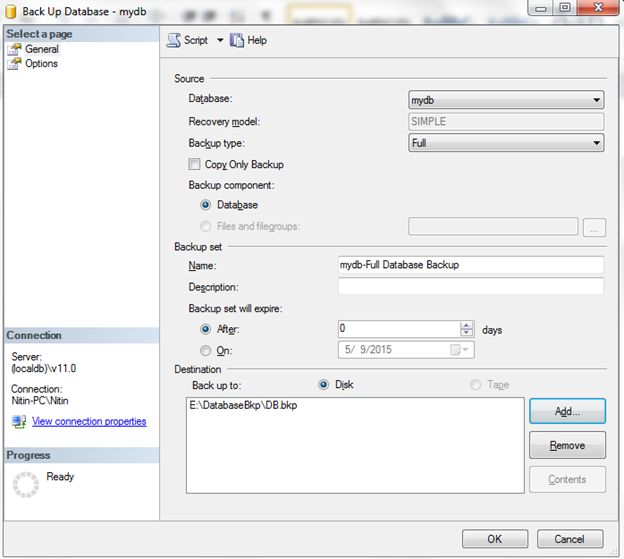Image resolution: width=624 pixels, height=559 pixels.
Task: Click the days value field showing 0
Action: click(x=399, y=329)
